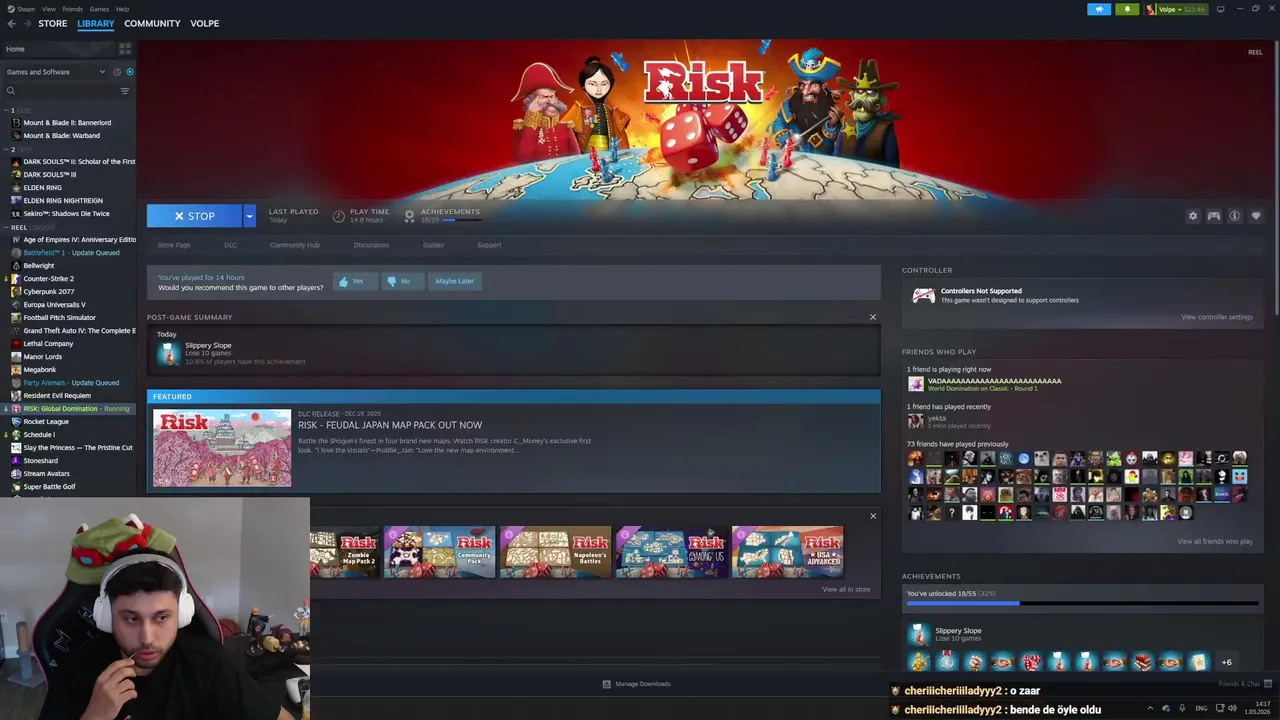The image size is (1280, 720).
Task: Open the green notifications bell
Action: (1127, 9)
